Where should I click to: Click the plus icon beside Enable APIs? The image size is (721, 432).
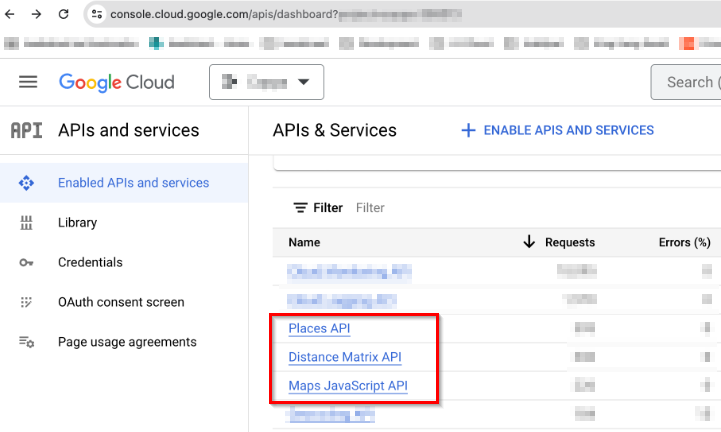coord(468,130)
